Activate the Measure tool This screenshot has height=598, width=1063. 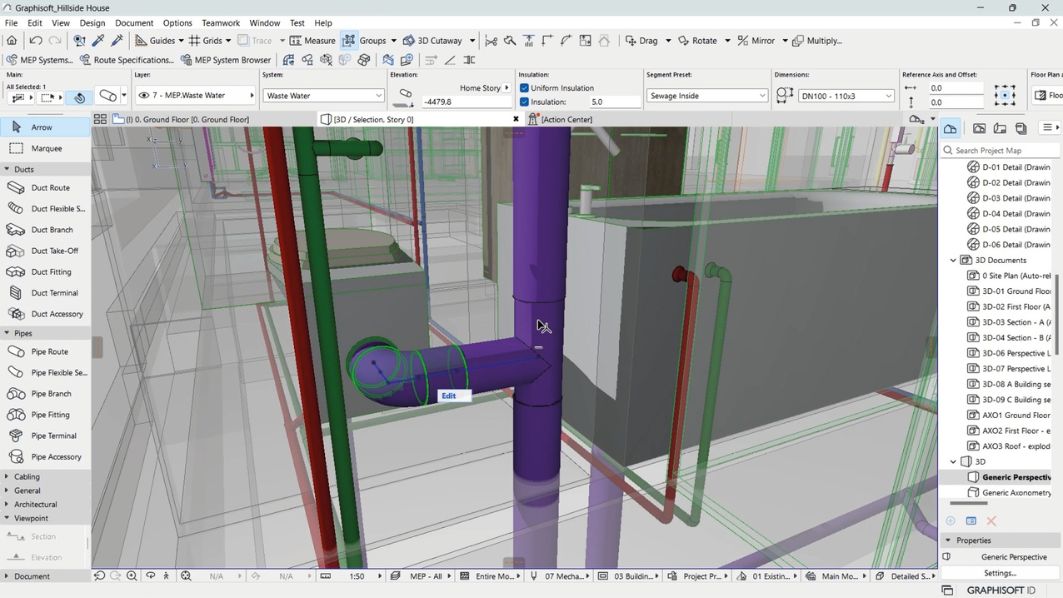(316, 40)
